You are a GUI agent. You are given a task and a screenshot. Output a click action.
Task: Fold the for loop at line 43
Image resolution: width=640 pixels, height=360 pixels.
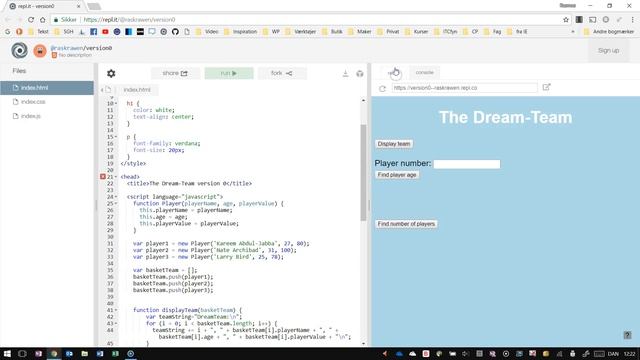coord(116,323)
